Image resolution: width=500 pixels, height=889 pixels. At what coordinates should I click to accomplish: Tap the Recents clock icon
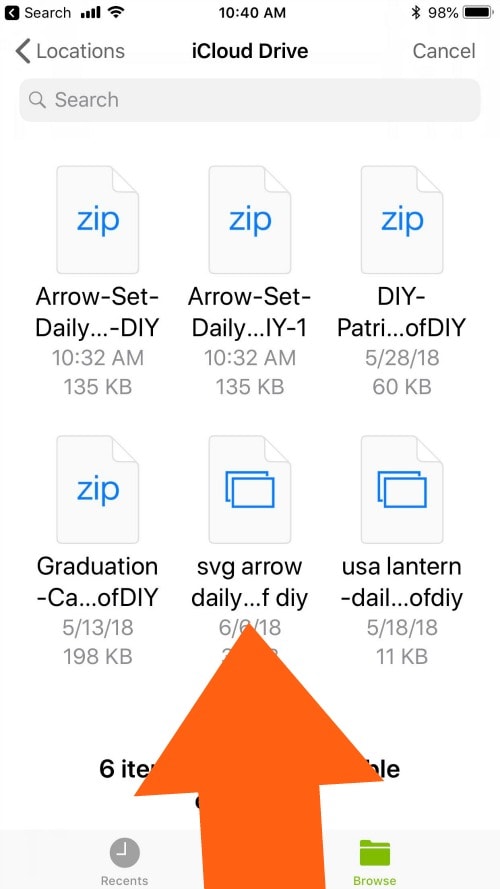125,852
